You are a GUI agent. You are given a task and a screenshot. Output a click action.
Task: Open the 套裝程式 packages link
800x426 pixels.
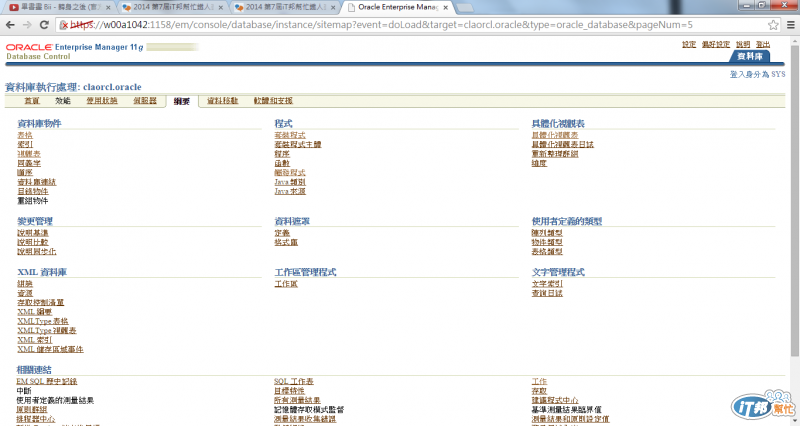(x=290, y=135)
